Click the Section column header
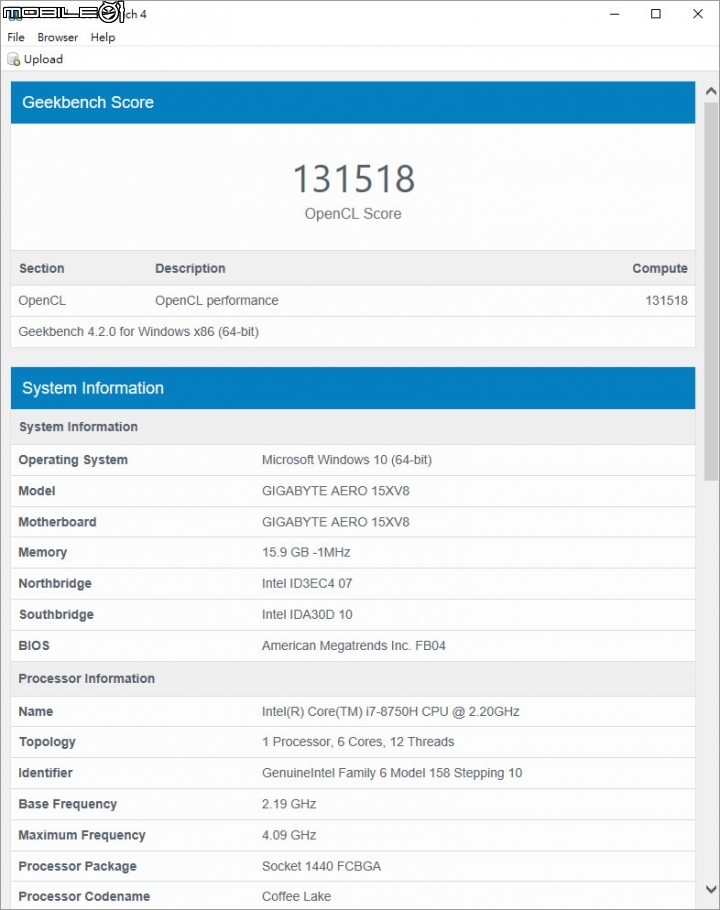720x910 pixels. [x=42, y=268]
